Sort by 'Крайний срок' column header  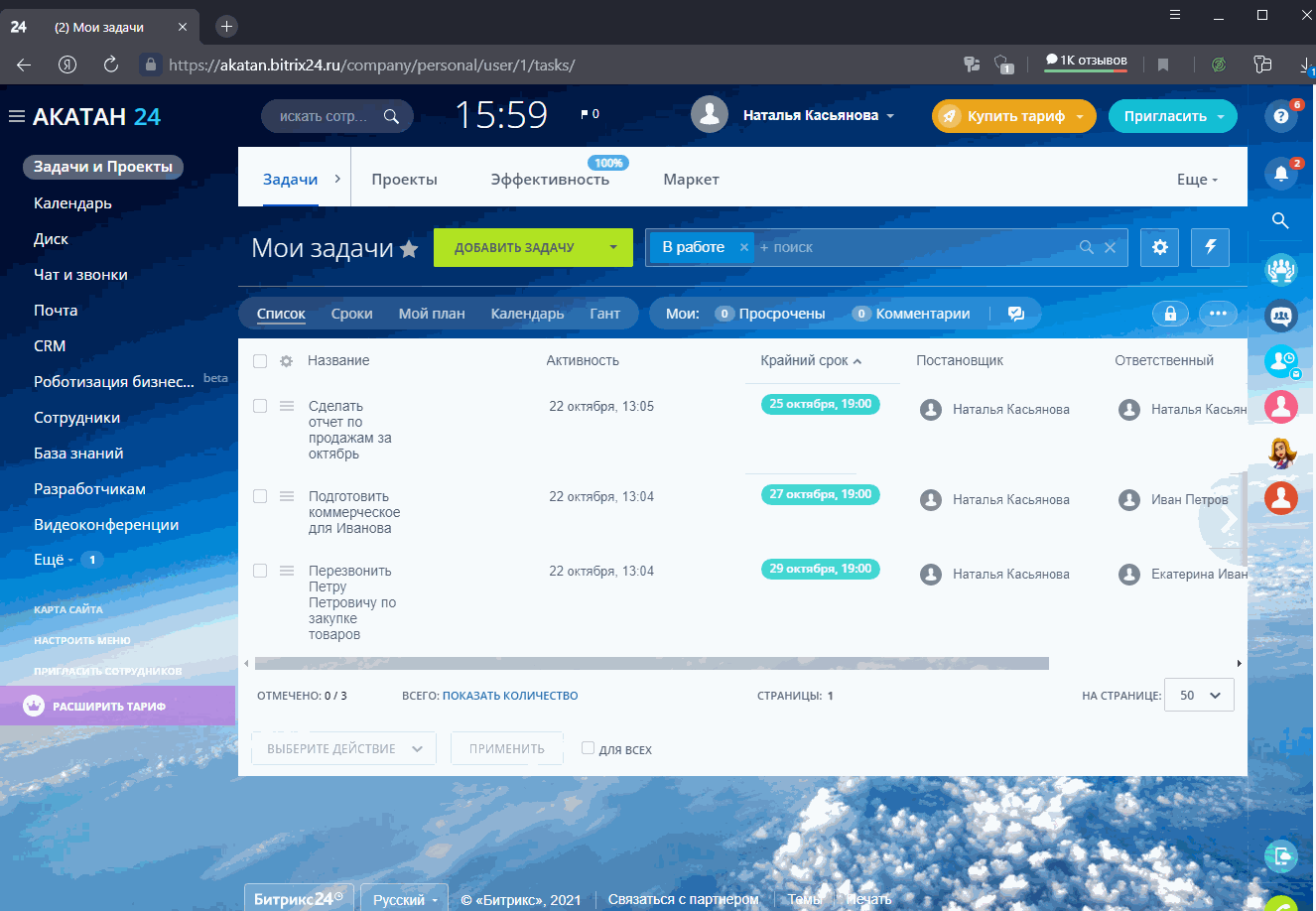point(811,361)
